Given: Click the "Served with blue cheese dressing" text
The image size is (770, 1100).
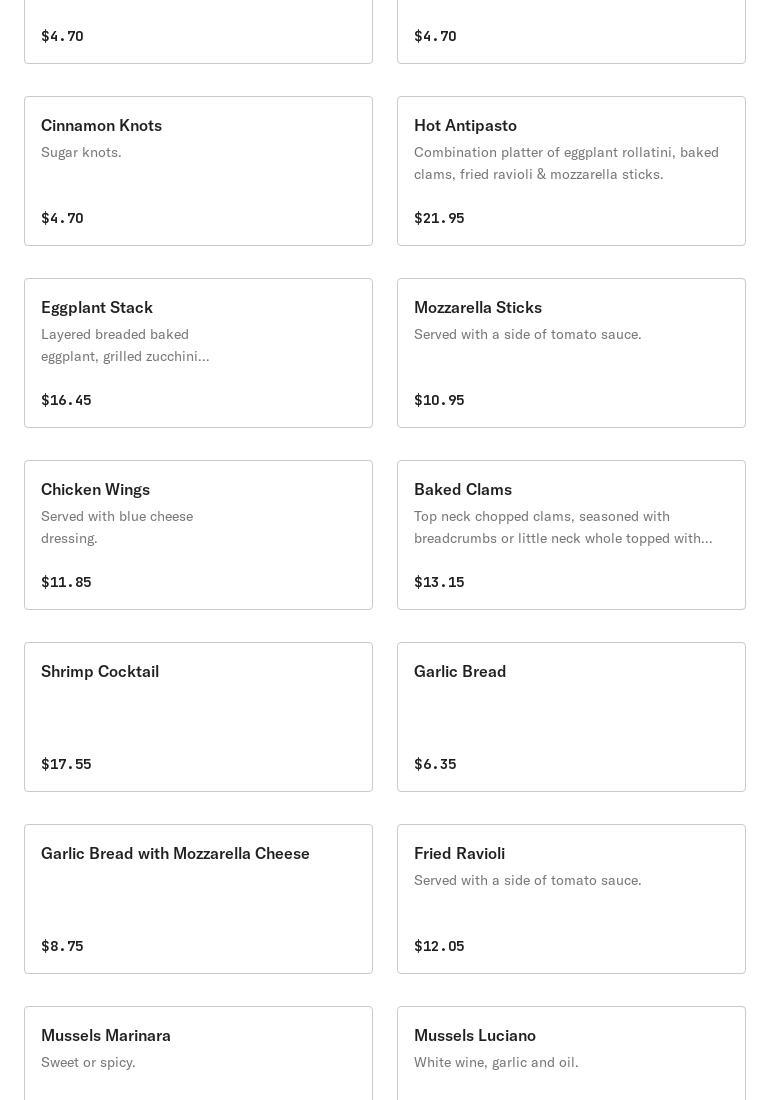Looking at the screenshot, I should click(x=117, y=527).
